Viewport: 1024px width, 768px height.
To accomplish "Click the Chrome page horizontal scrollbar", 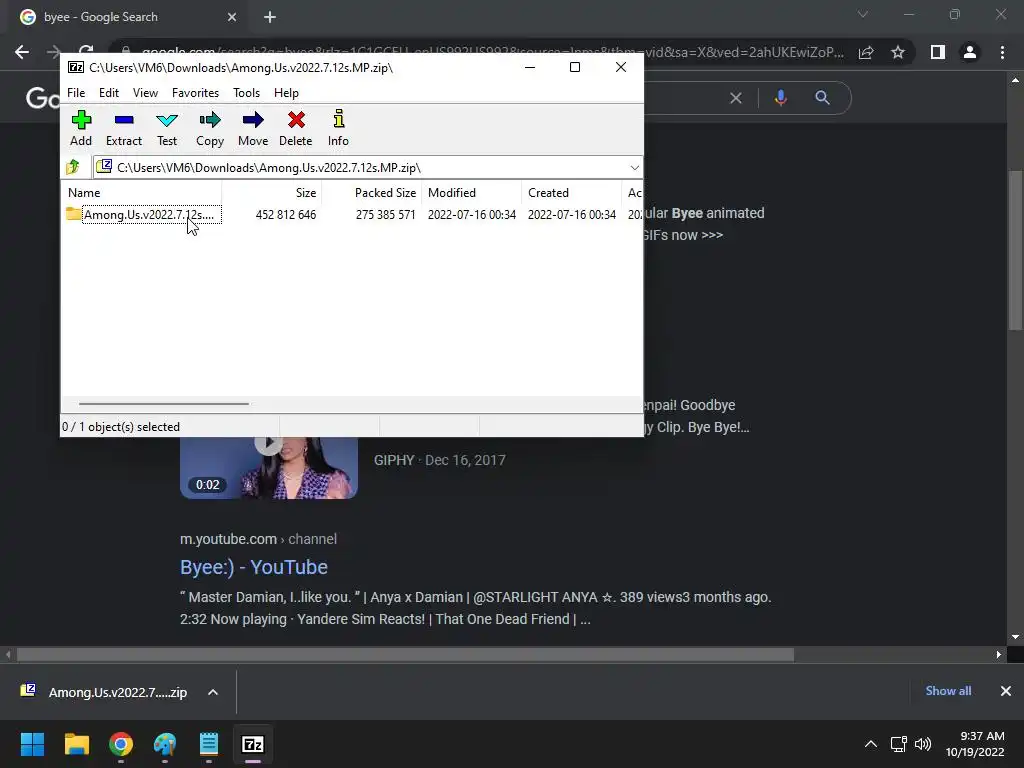I will click(405, 654).
